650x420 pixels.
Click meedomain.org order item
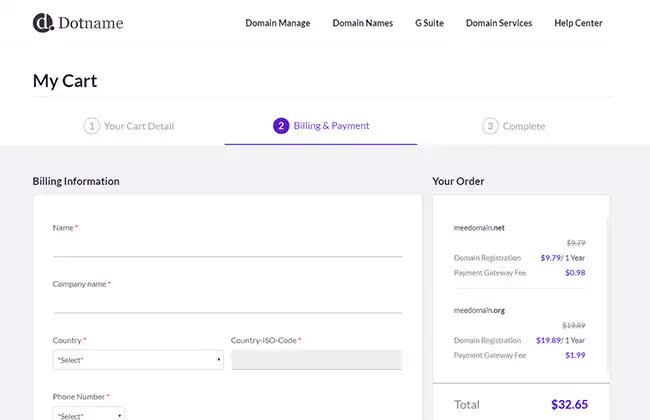click(x=479, y=309)
